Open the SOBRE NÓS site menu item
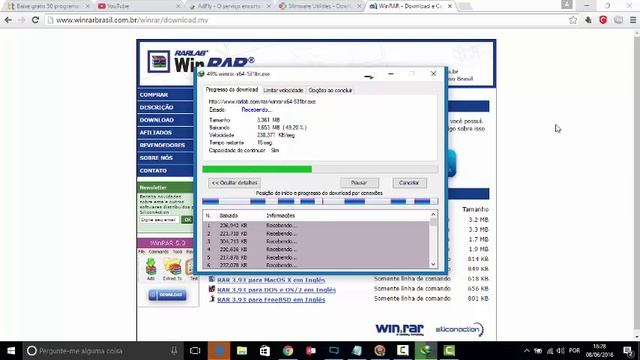This screenshot has width=640, height=360. tap(165, 158)
